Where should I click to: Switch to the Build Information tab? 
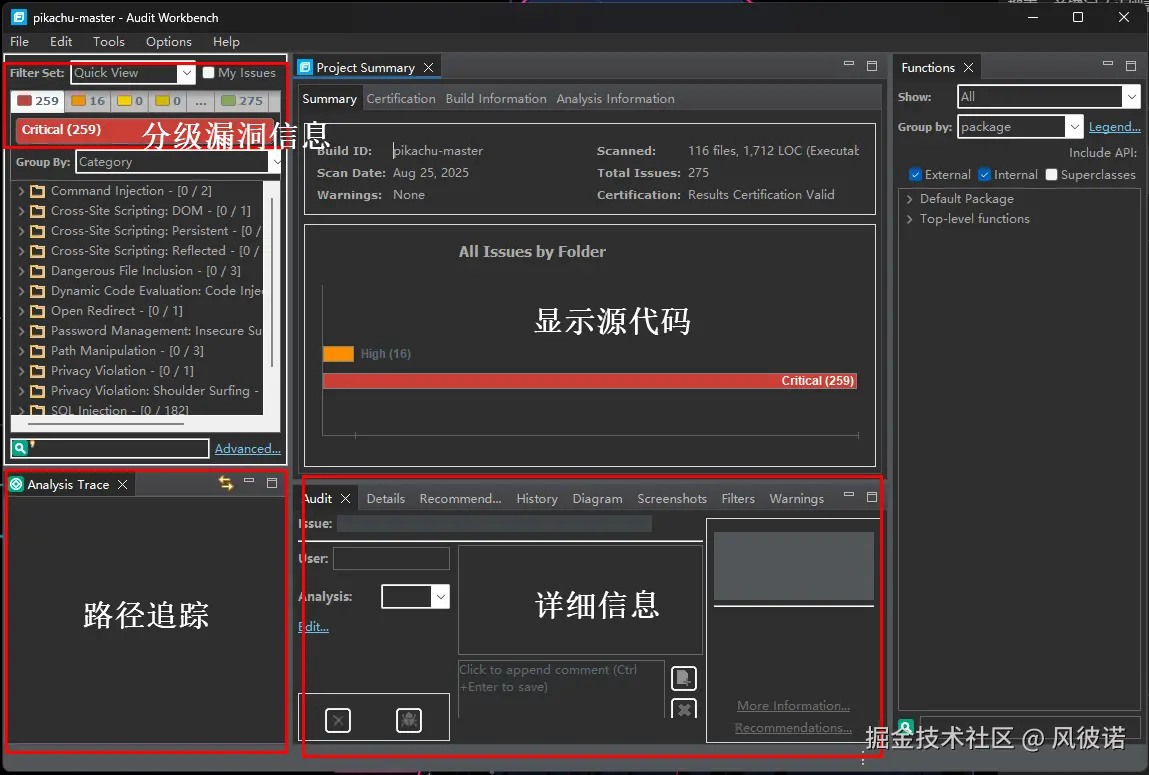496,98
